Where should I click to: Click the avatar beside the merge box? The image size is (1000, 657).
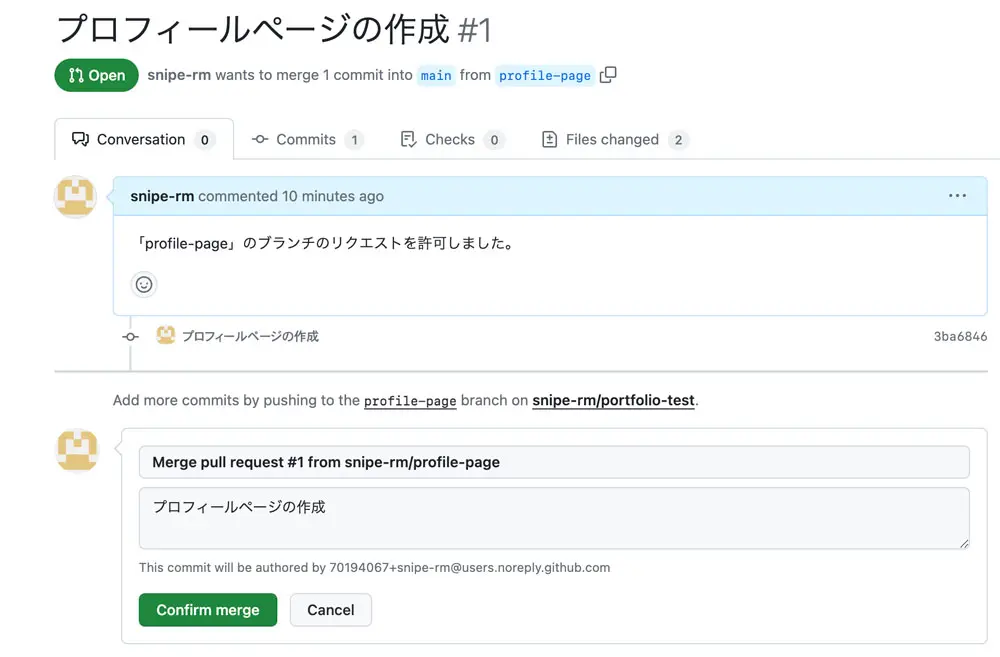[x=76, y=451]
